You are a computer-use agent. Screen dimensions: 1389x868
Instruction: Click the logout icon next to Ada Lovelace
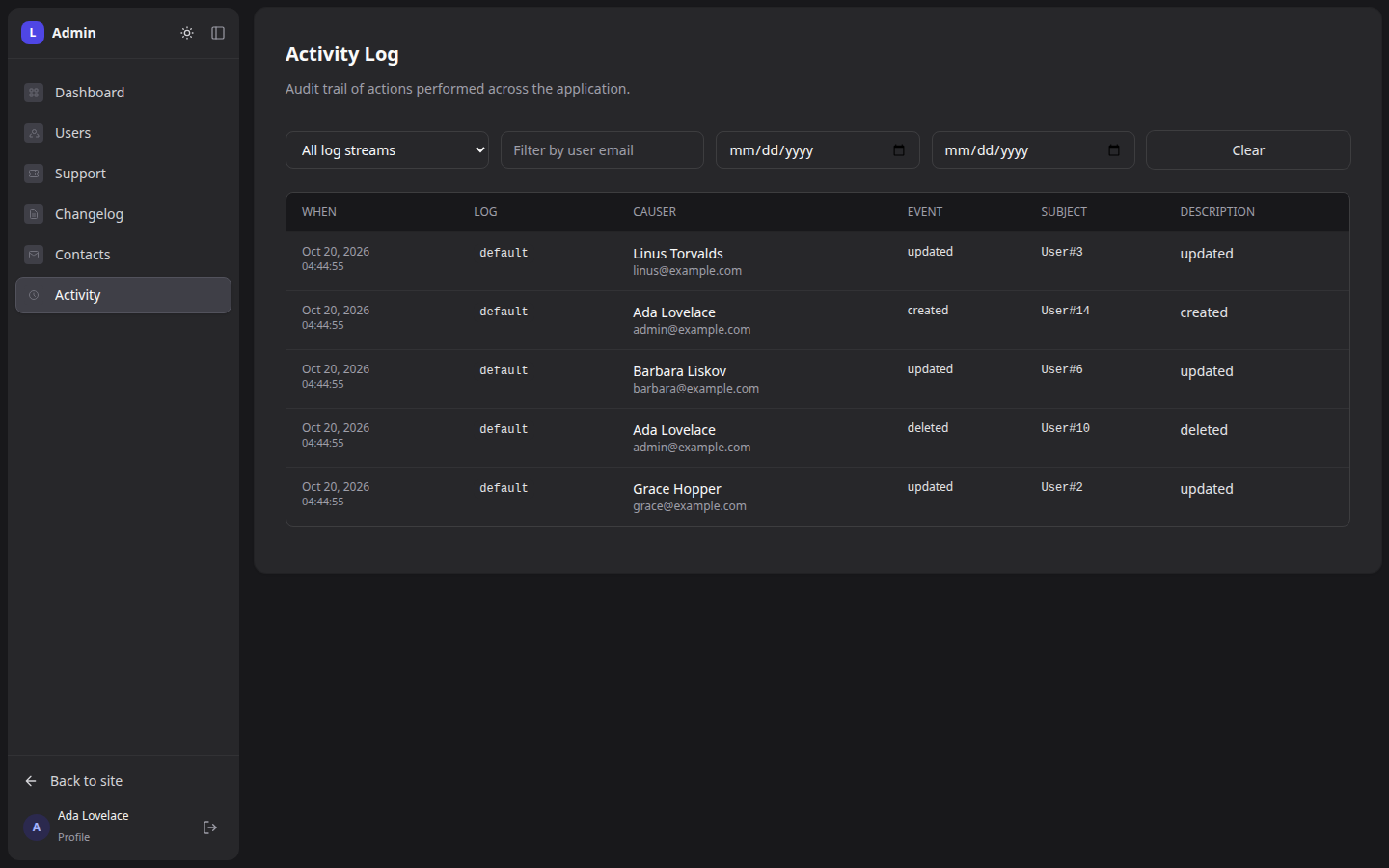point(210,827)
